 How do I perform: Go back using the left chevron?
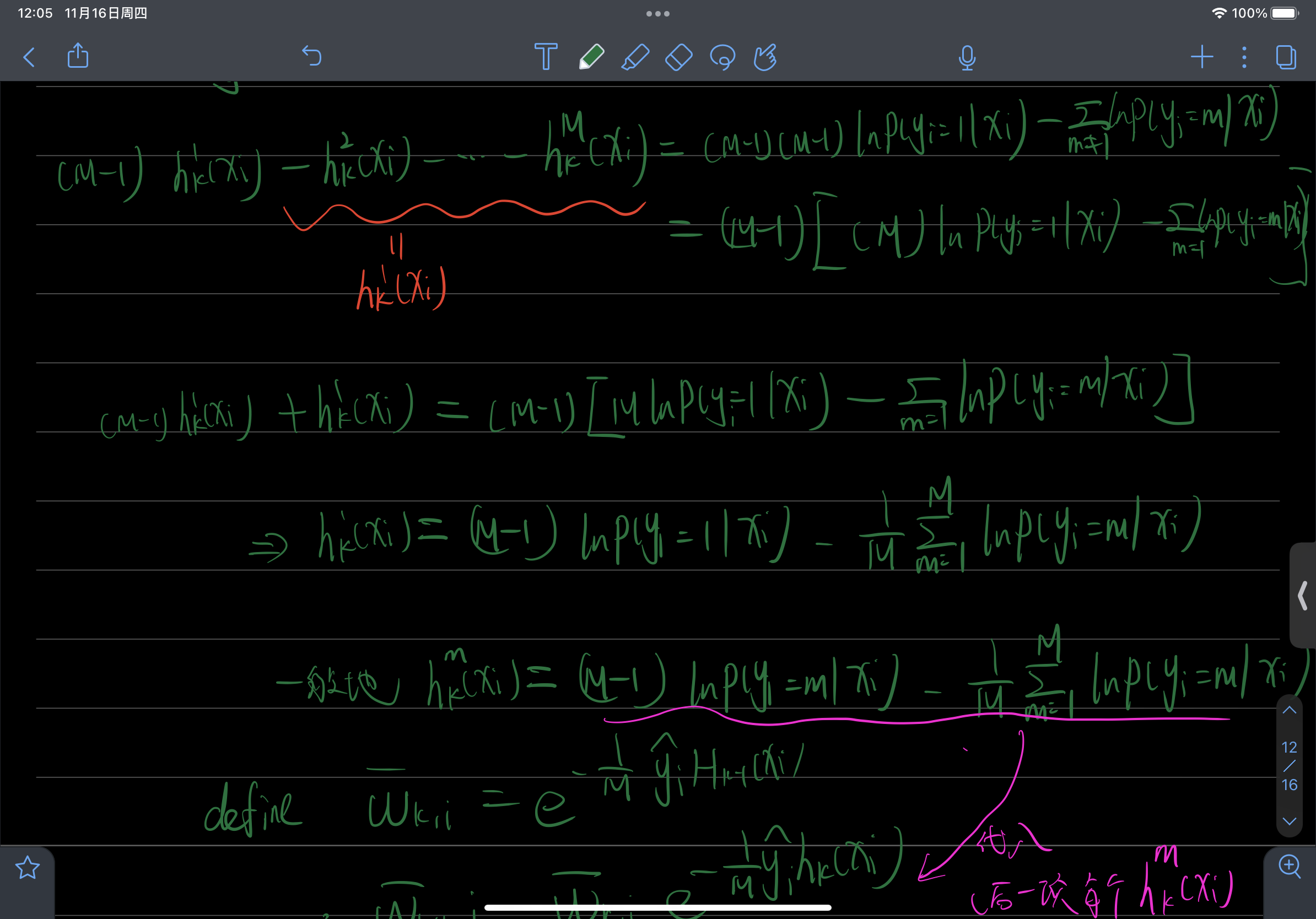point(29,57)
